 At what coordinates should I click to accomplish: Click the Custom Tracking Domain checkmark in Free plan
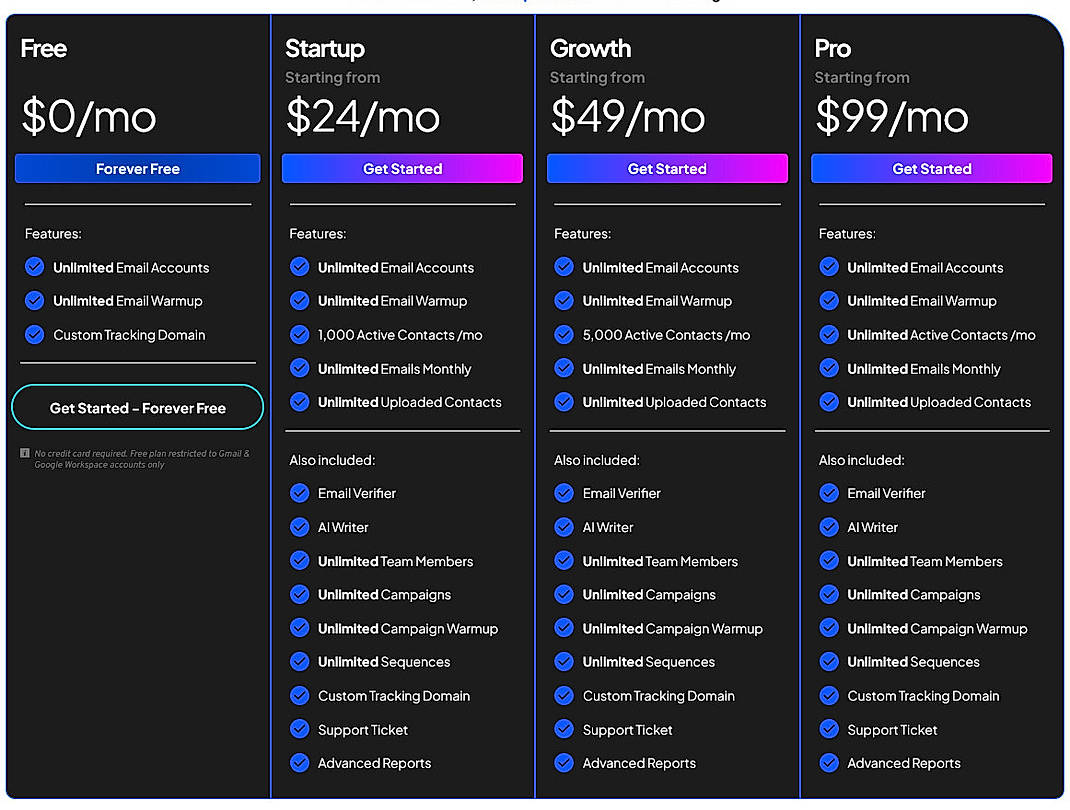pyautogui.click(x=34, y=334)
